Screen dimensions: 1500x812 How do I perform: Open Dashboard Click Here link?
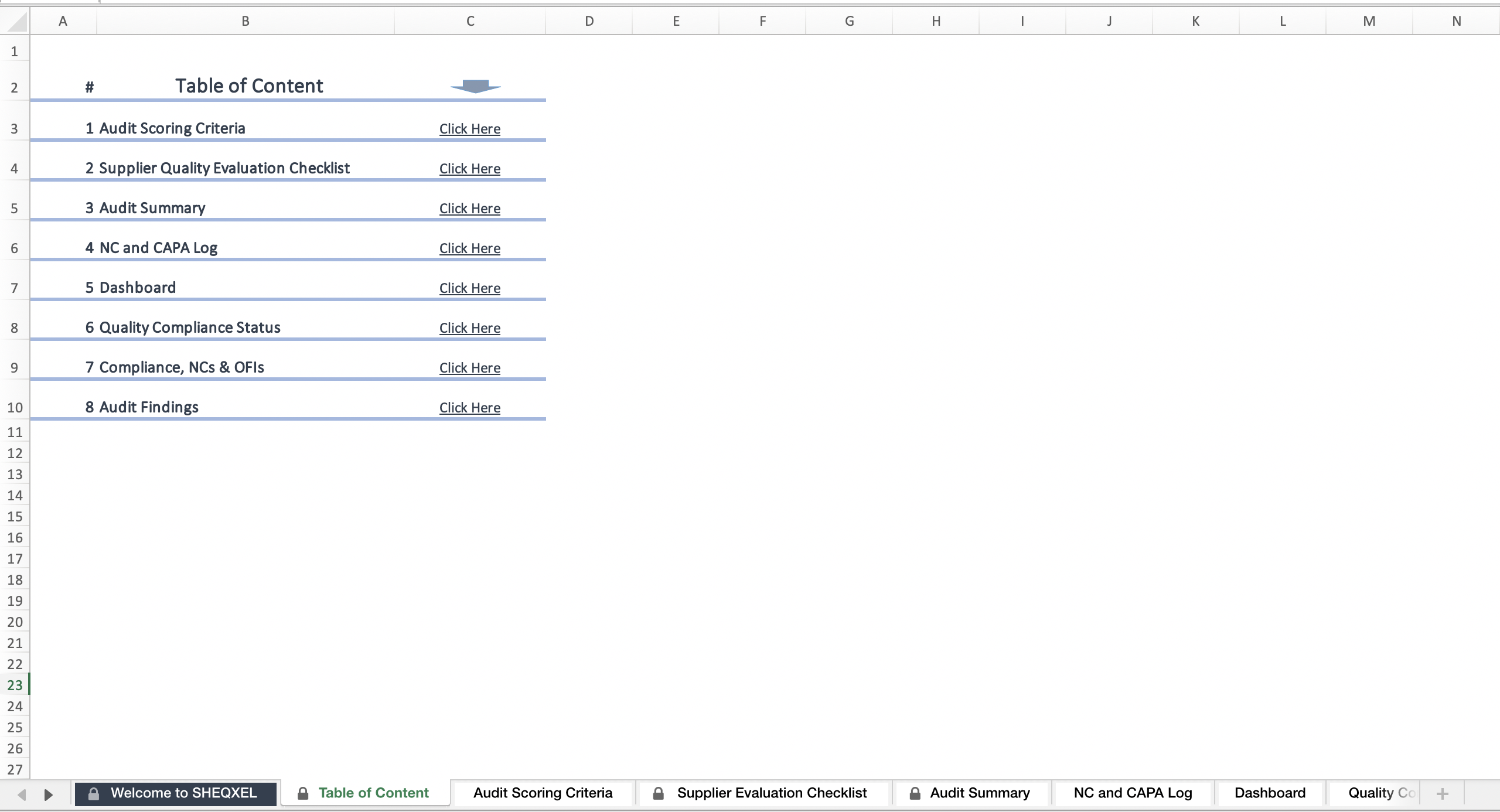(x=470, y=288)
